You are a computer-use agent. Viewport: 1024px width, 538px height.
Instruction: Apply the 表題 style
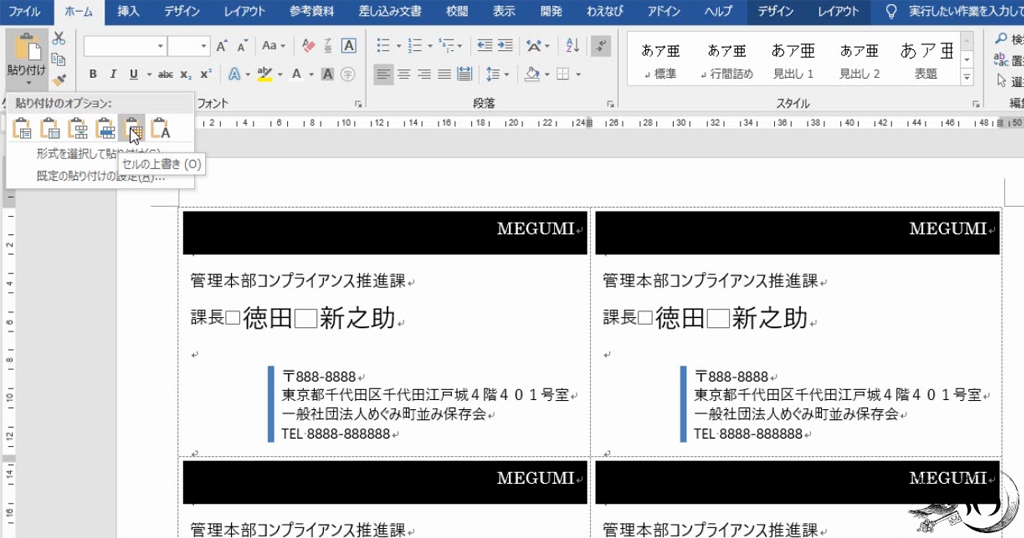pyautogui.click(x=926, y=60)
